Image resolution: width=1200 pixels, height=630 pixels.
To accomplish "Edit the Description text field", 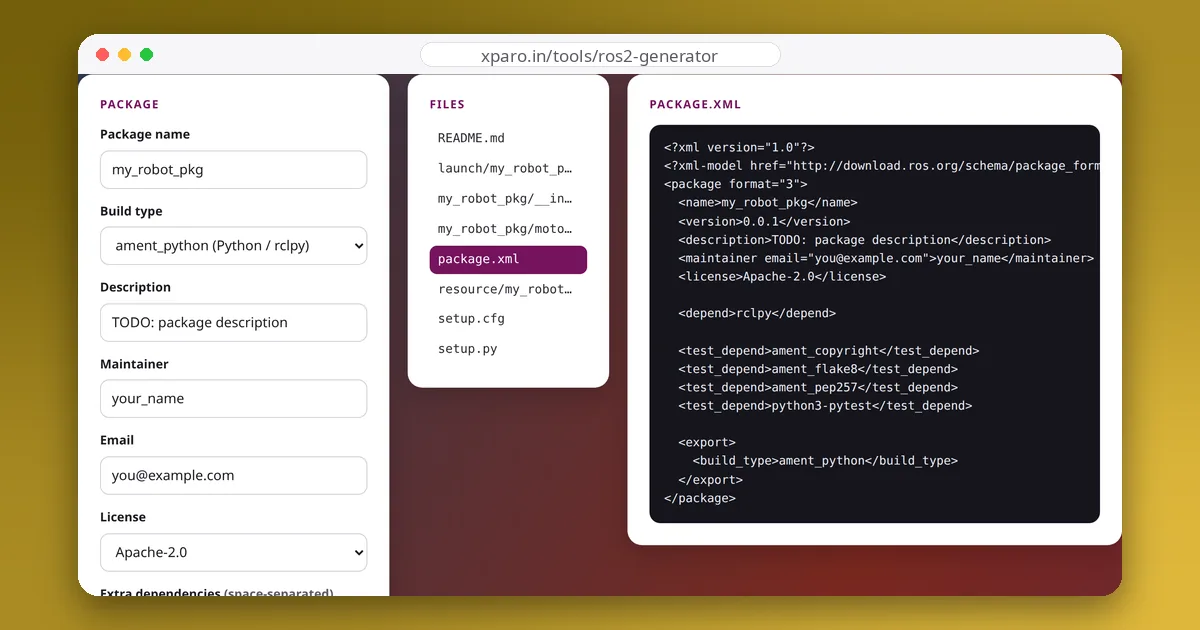I will coord(233,323).
